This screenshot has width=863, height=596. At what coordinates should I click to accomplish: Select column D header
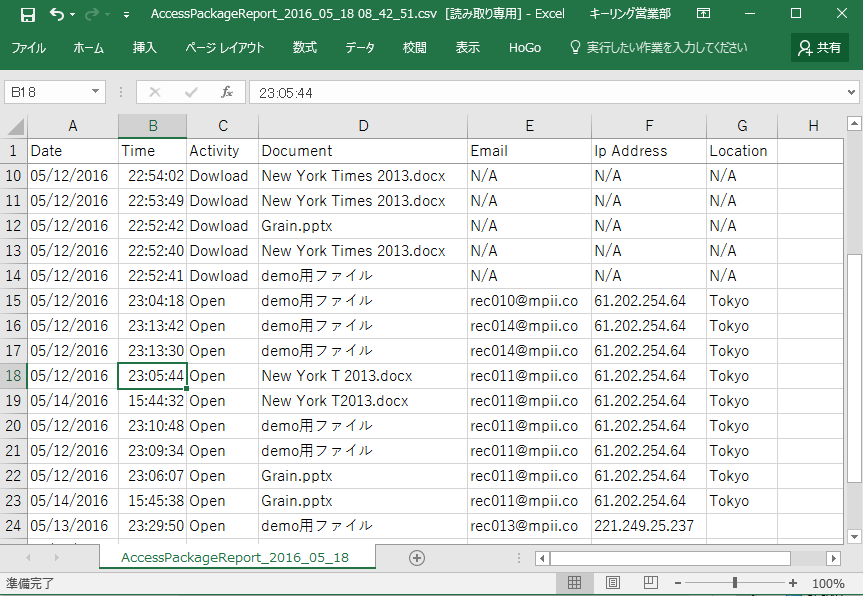(x=363, y=126)
